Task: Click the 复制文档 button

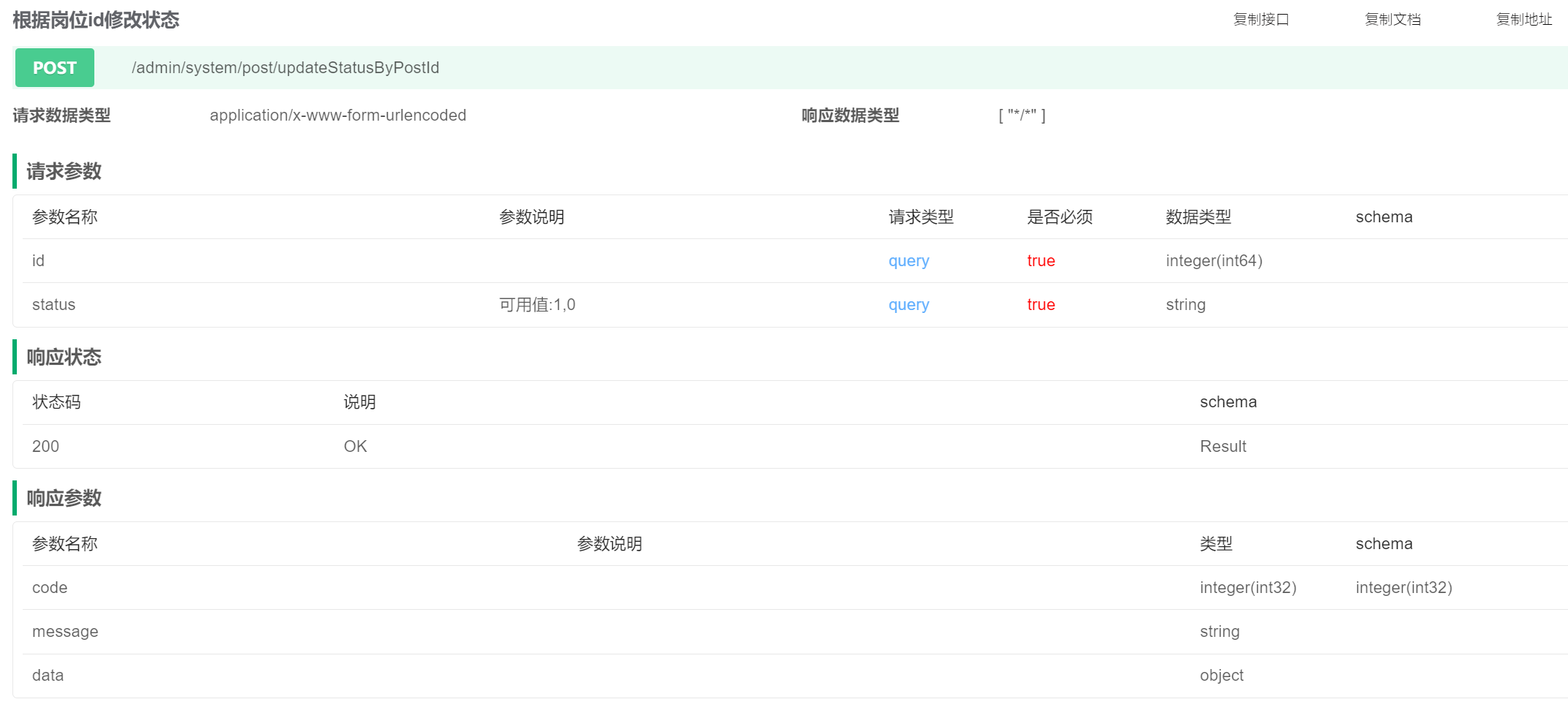Action: [1392, 20]
